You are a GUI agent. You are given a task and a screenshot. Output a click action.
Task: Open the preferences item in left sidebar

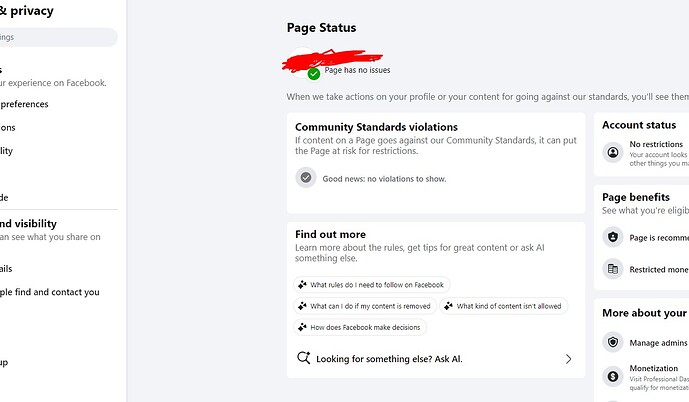point(24,104)
